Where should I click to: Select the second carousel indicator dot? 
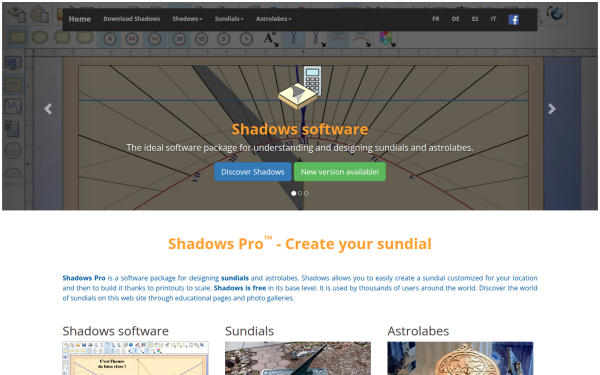[x=300, y=193]
